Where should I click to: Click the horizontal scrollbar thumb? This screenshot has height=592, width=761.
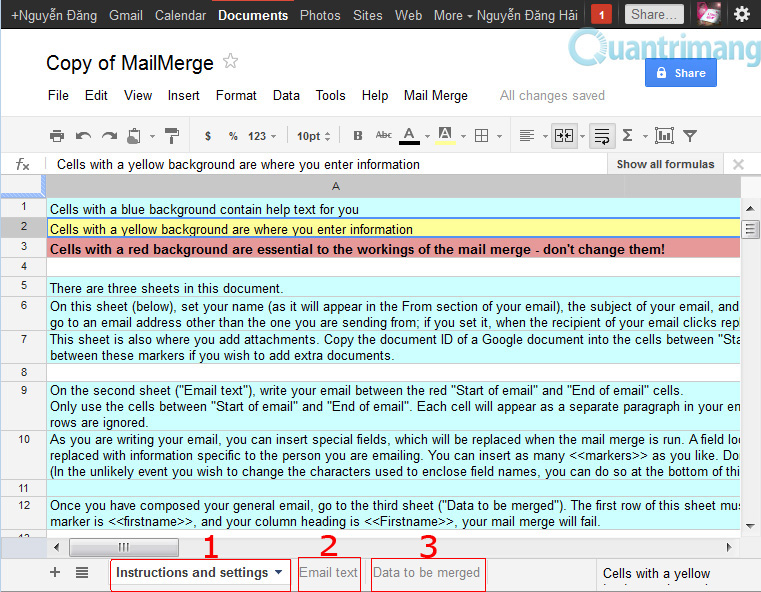(x=124, y=547)
